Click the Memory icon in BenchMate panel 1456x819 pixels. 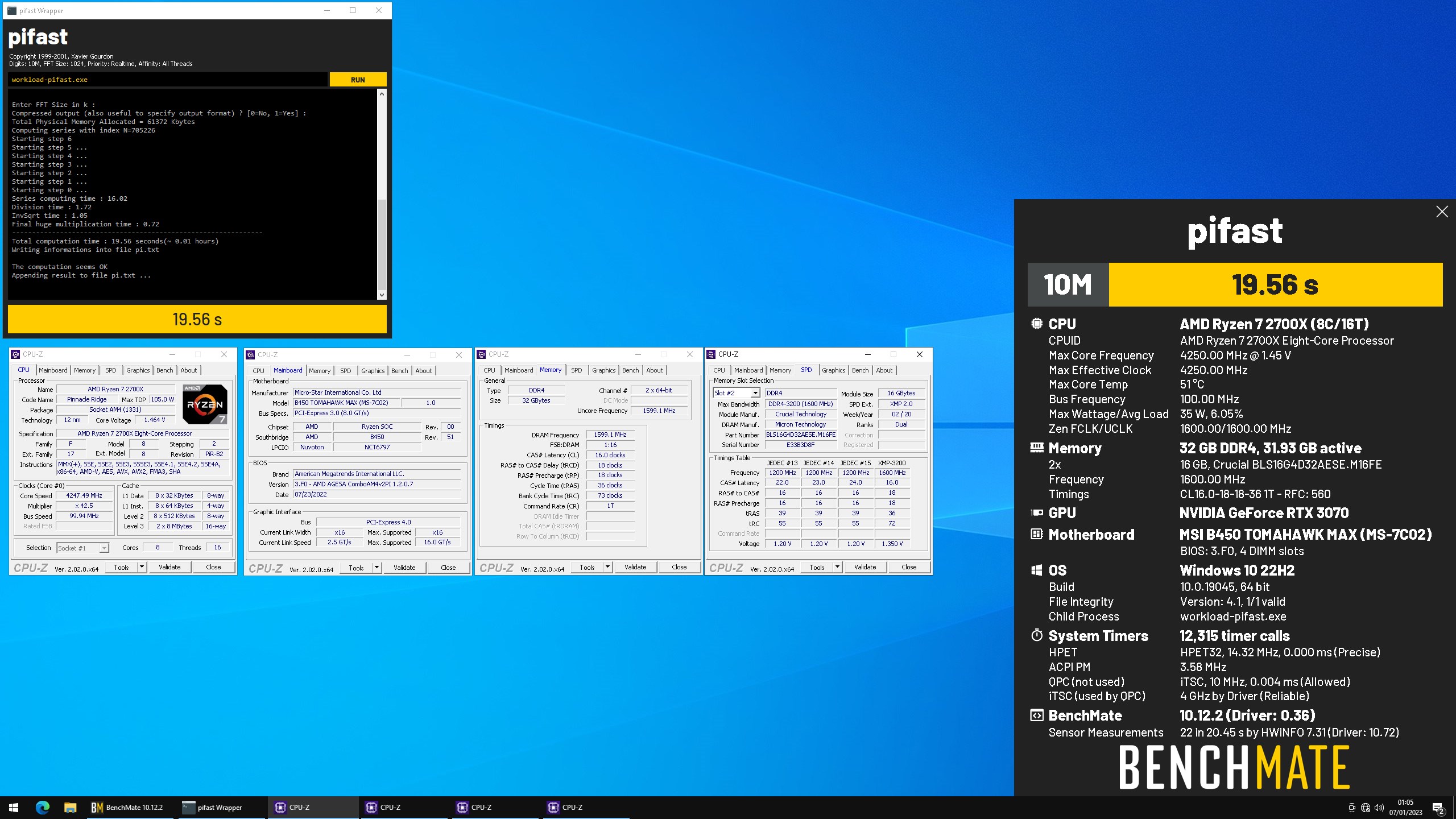click(1036, 448)
